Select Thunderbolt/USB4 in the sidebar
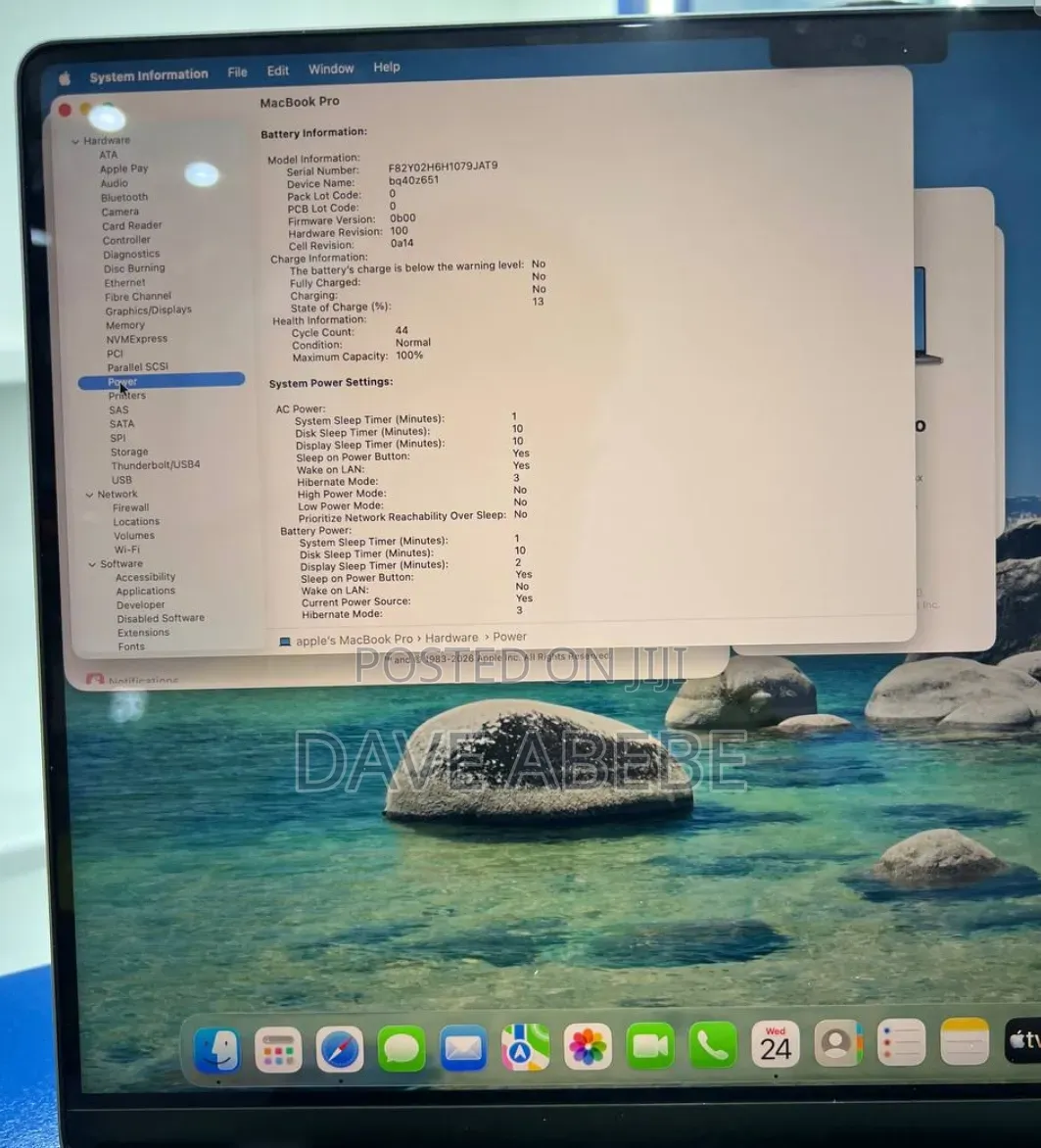Screen dimensions: 1041x1148 point(155,465)
